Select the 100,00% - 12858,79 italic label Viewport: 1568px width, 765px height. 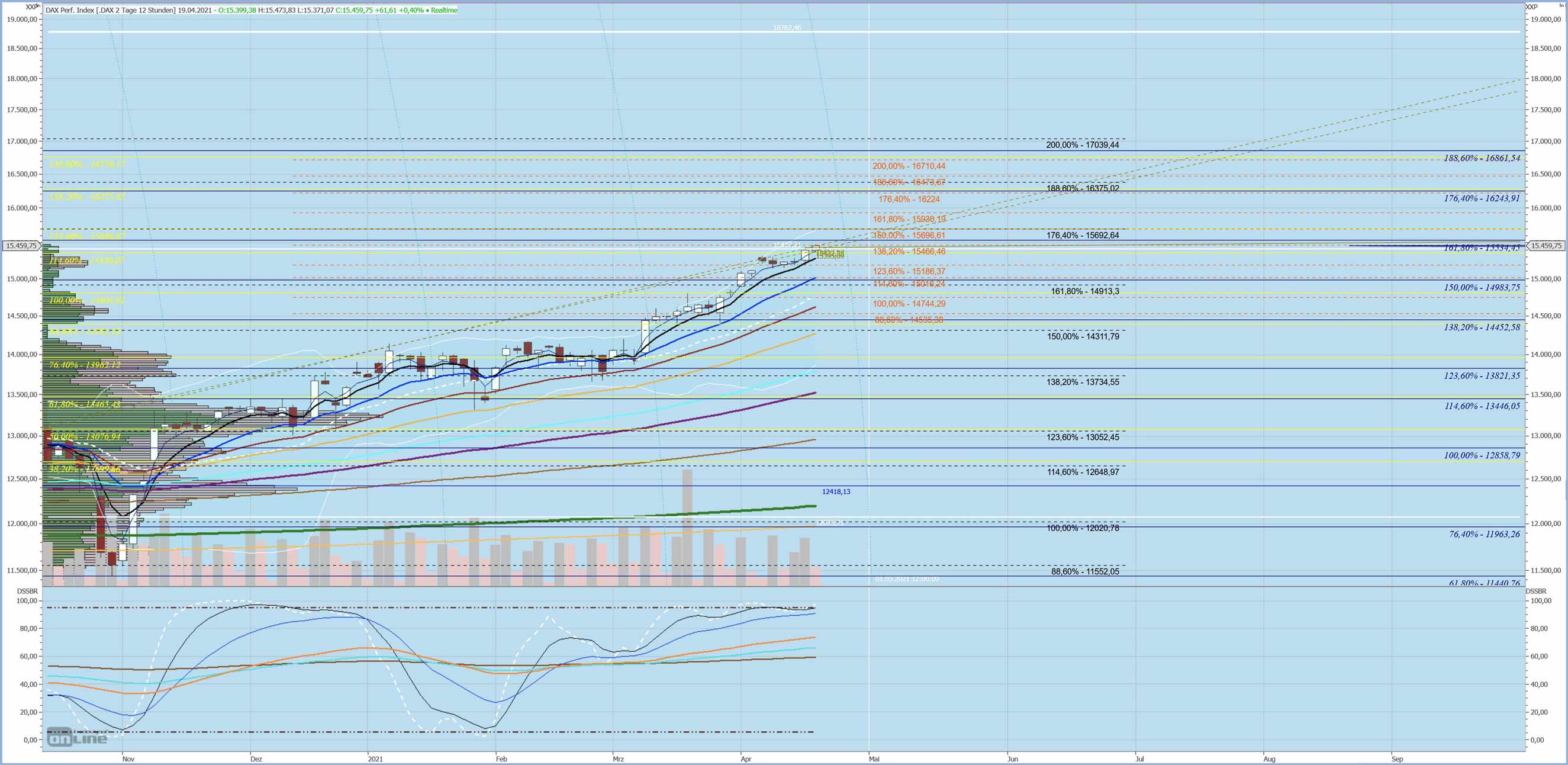coord(1482,455)
